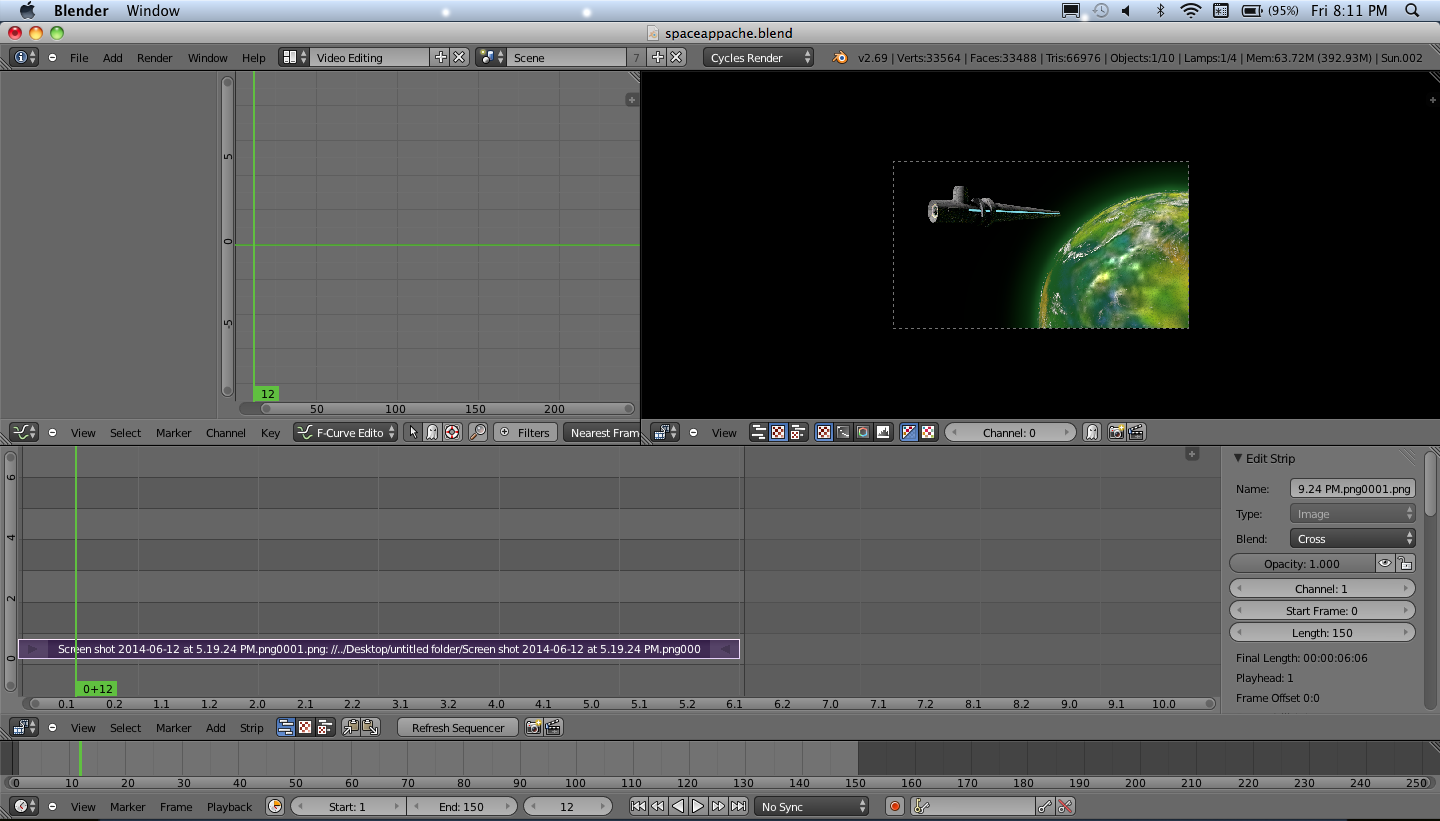
Task: Show the histogram display in preview header
Action: coord(883,433)
